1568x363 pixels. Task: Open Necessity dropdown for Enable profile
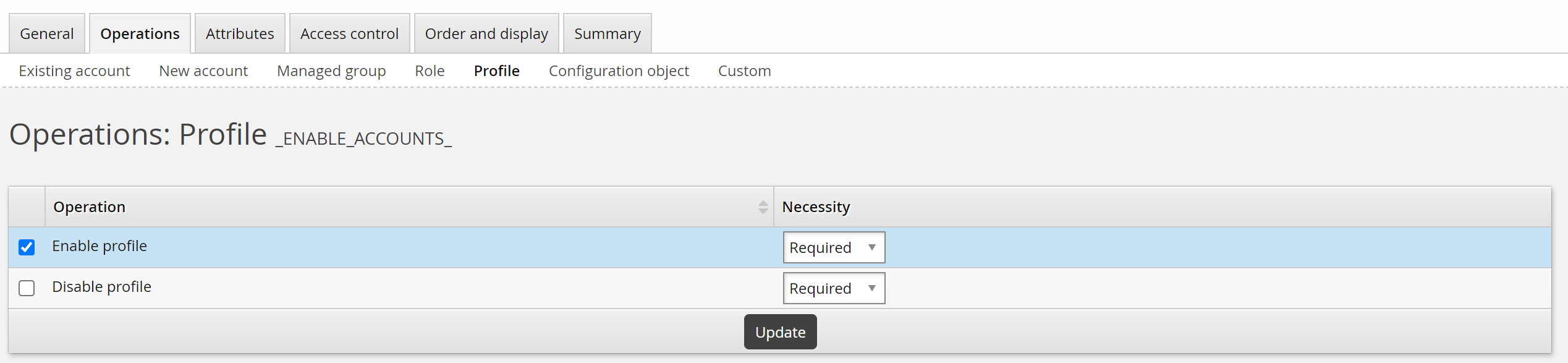pos(833,247)
